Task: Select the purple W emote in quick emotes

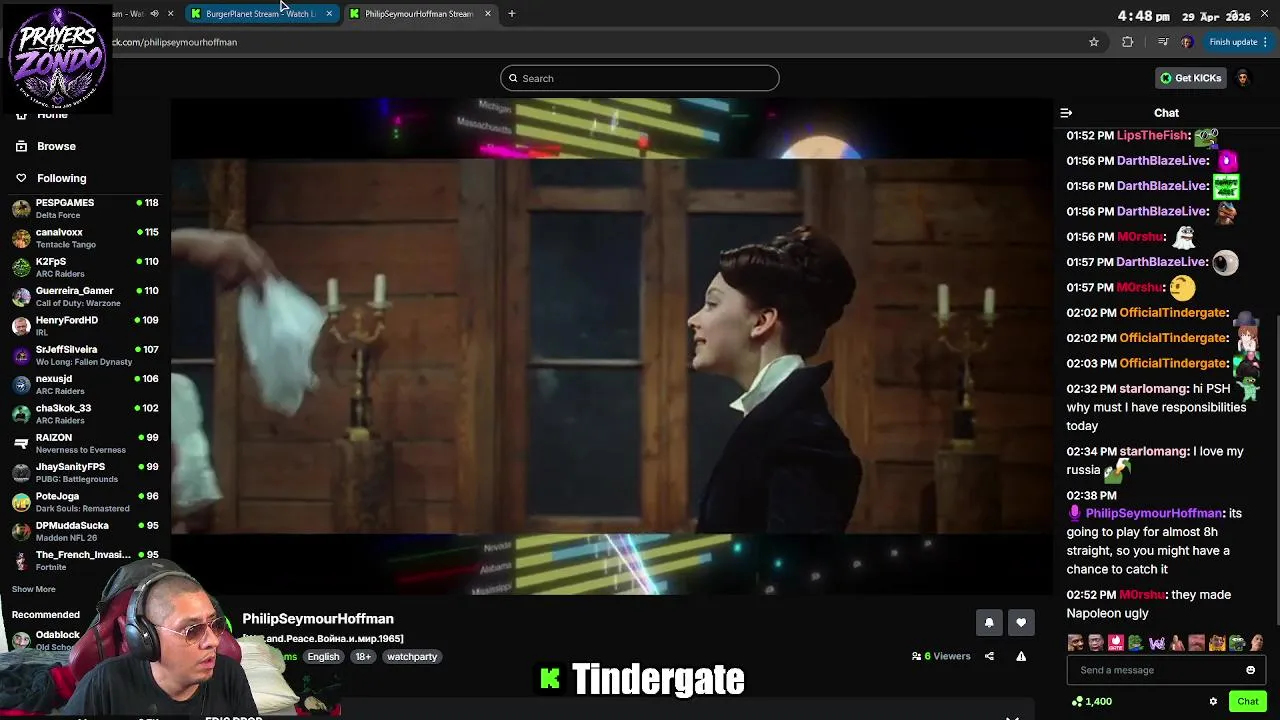Action: click(x=1157, y=643)
